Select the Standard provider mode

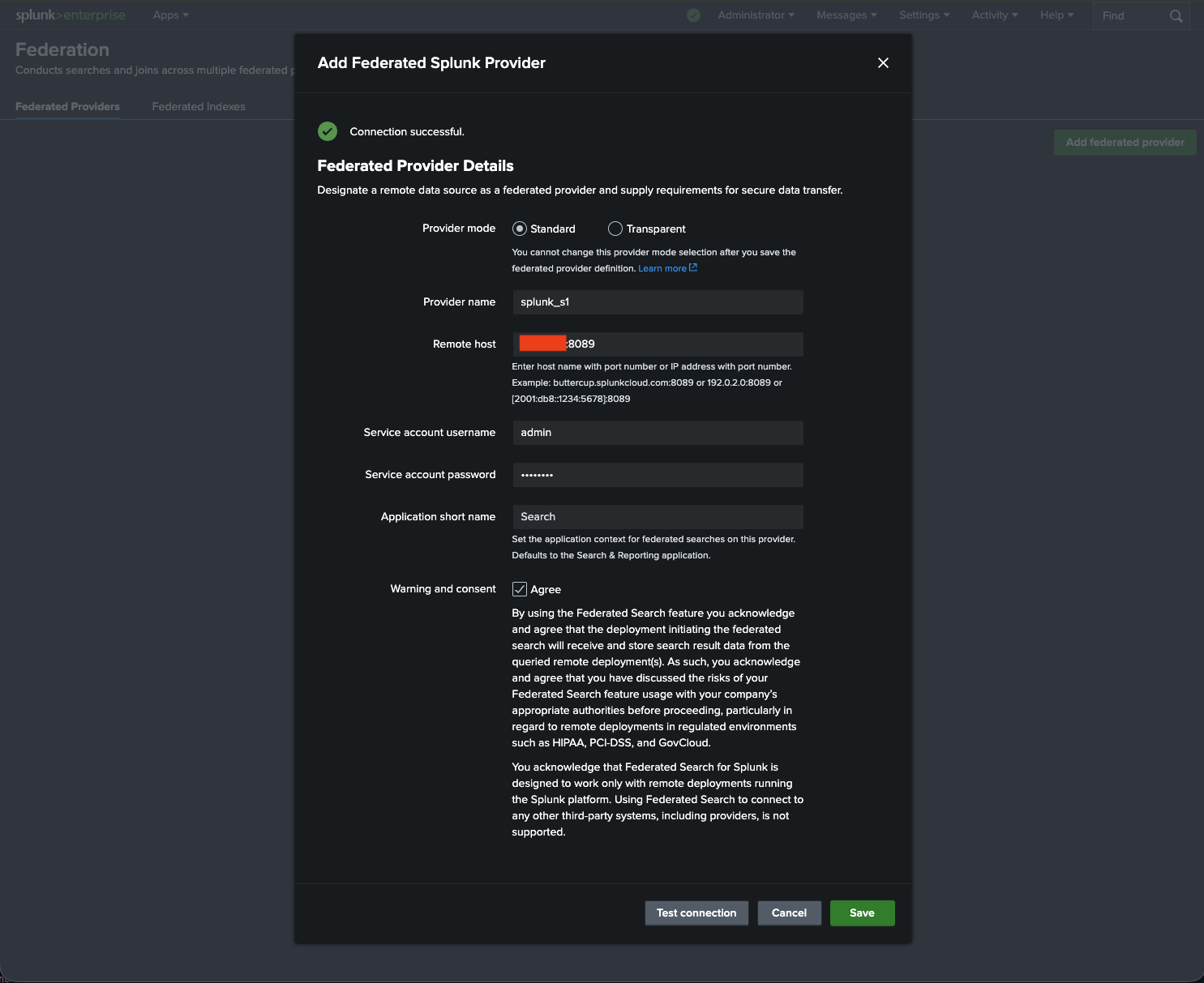tap(520, 229)
